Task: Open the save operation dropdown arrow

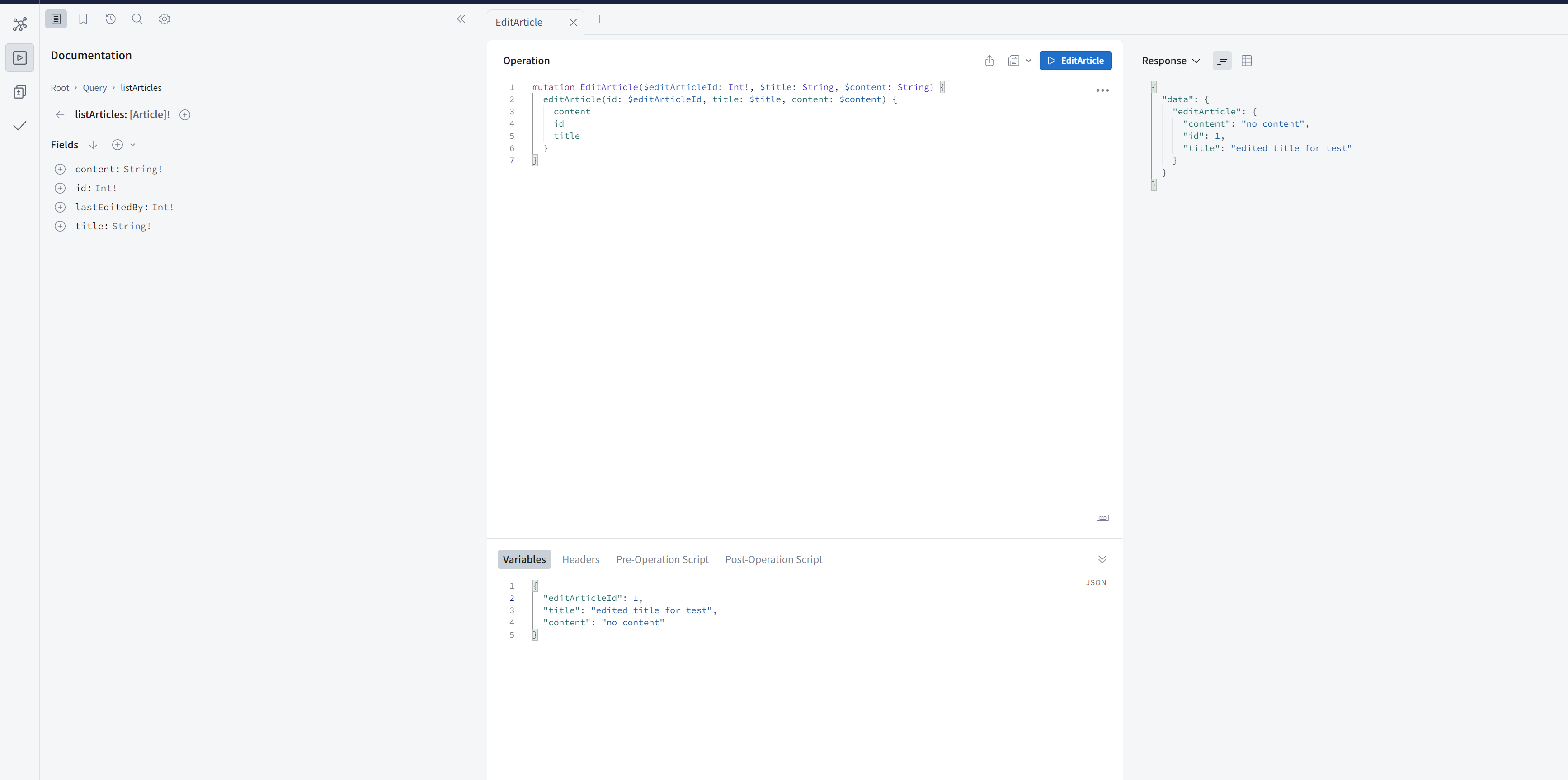Action: (1029, 61)
